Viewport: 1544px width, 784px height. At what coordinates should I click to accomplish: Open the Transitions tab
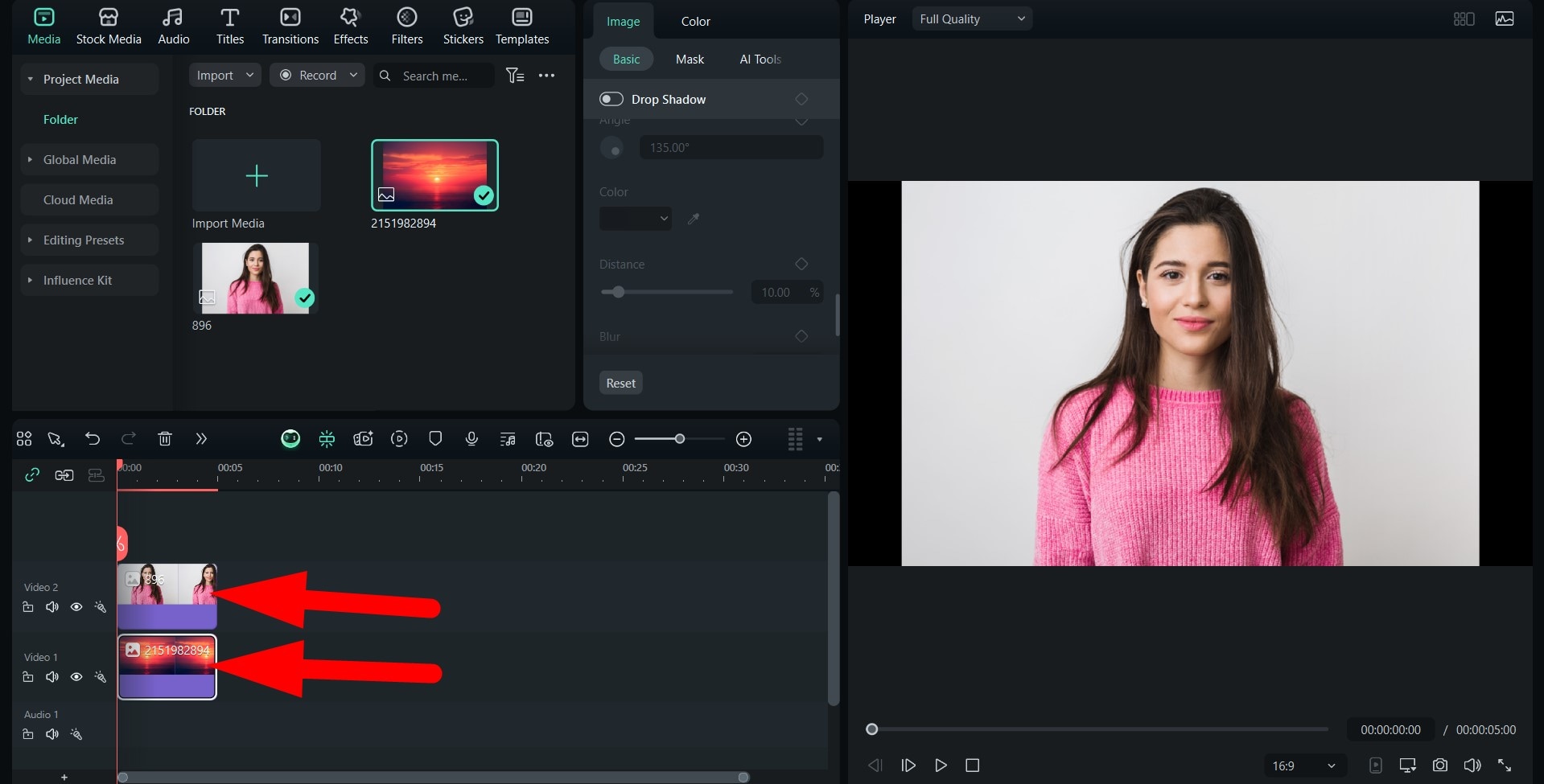pos(290,27)
